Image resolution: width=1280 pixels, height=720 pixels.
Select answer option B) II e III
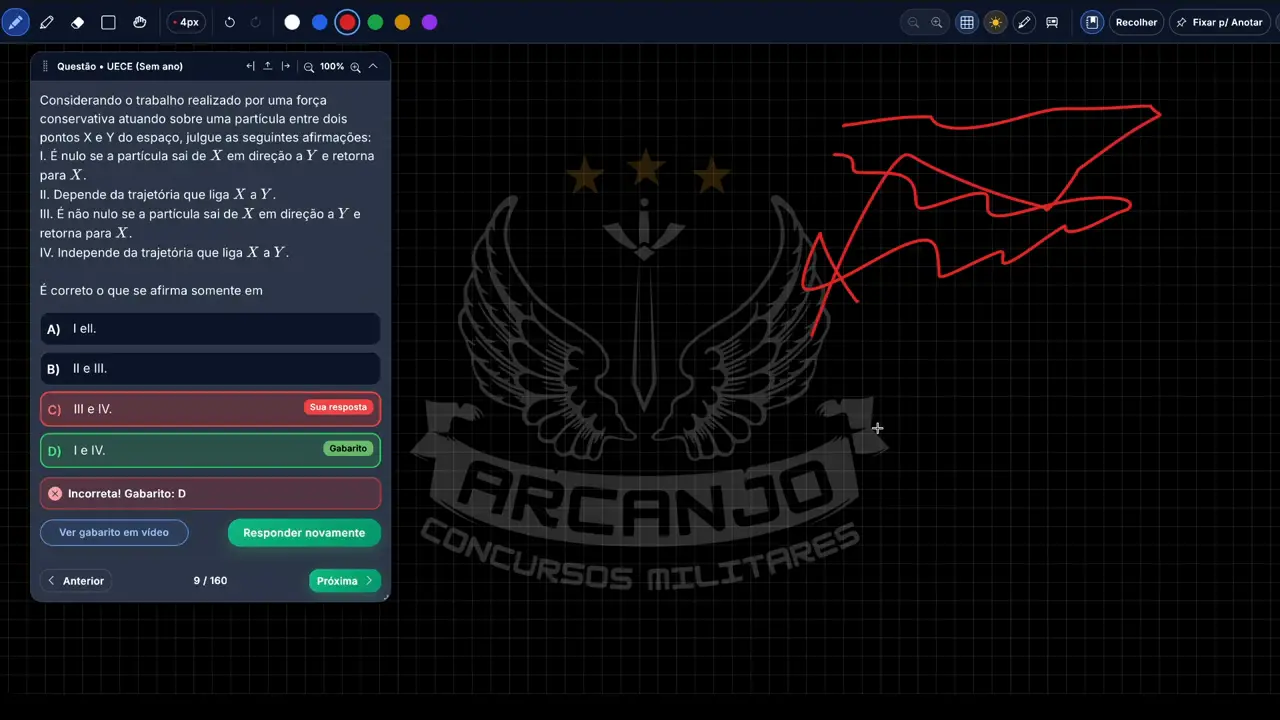210,369
